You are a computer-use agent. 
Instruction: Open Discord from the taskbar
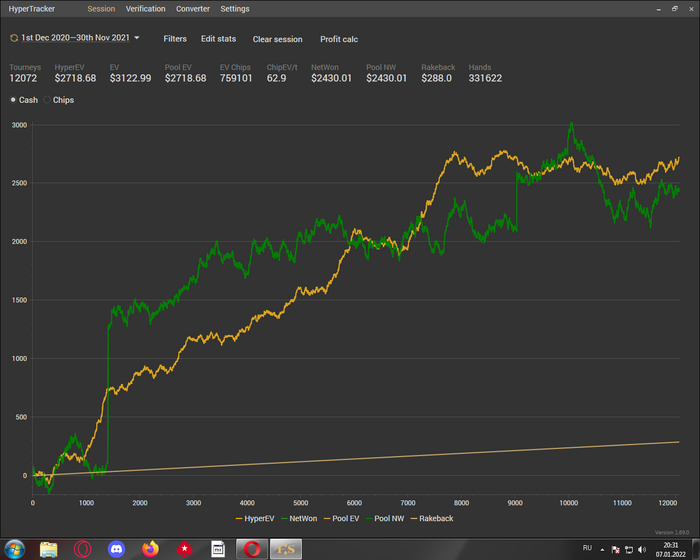(x=117, y=549)
